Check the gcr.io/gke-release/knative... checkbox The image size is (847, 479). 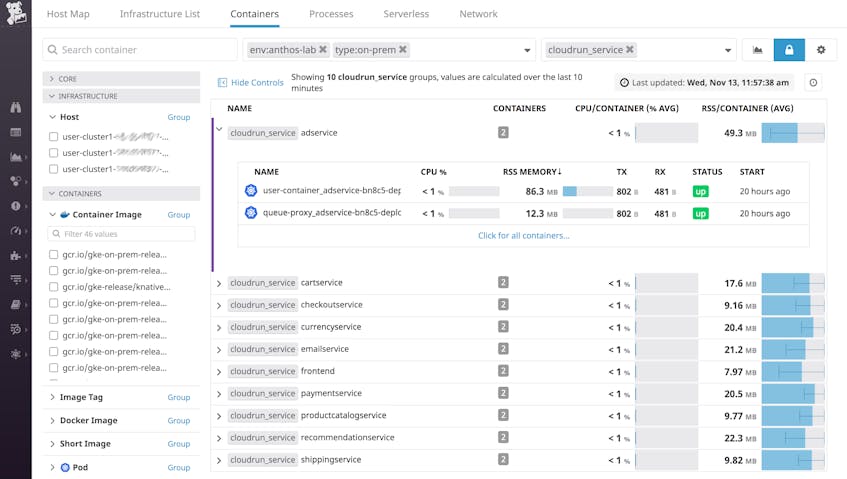pyautogui.click(x=53, y=287)
